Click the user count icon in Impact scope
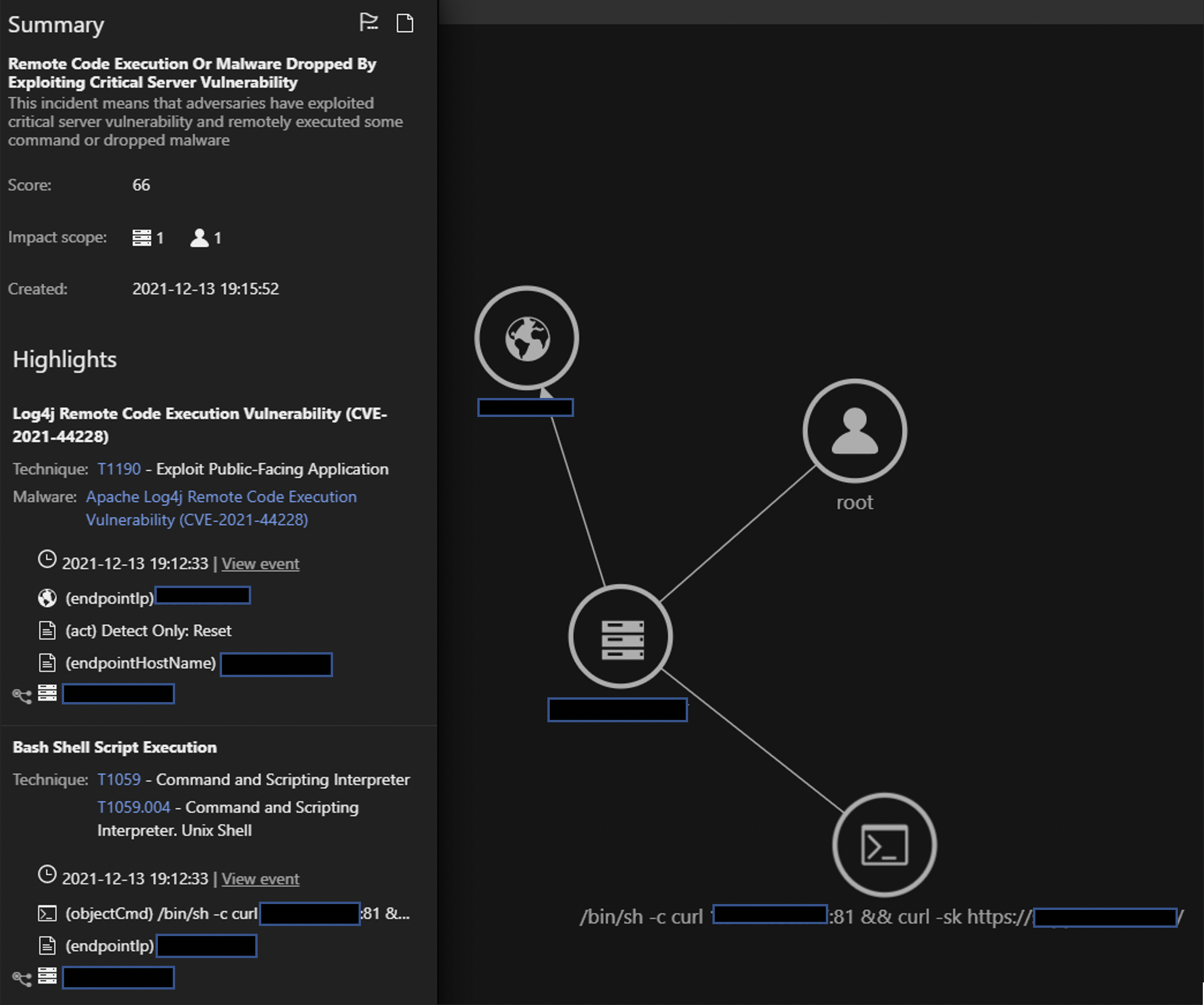This screenshot has height=1005, width=1204. click(x=199, y=238)
